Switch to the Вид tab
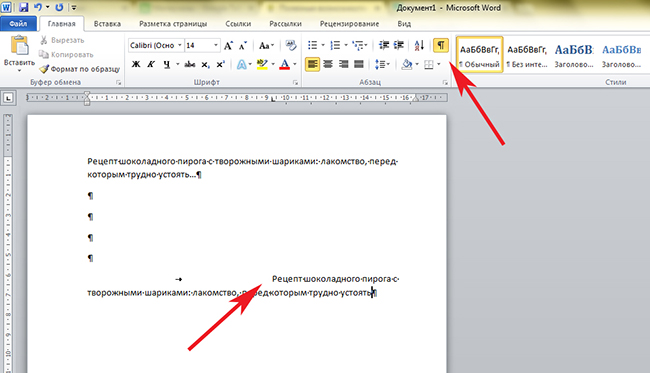The image size is (650, 373). 404,24
